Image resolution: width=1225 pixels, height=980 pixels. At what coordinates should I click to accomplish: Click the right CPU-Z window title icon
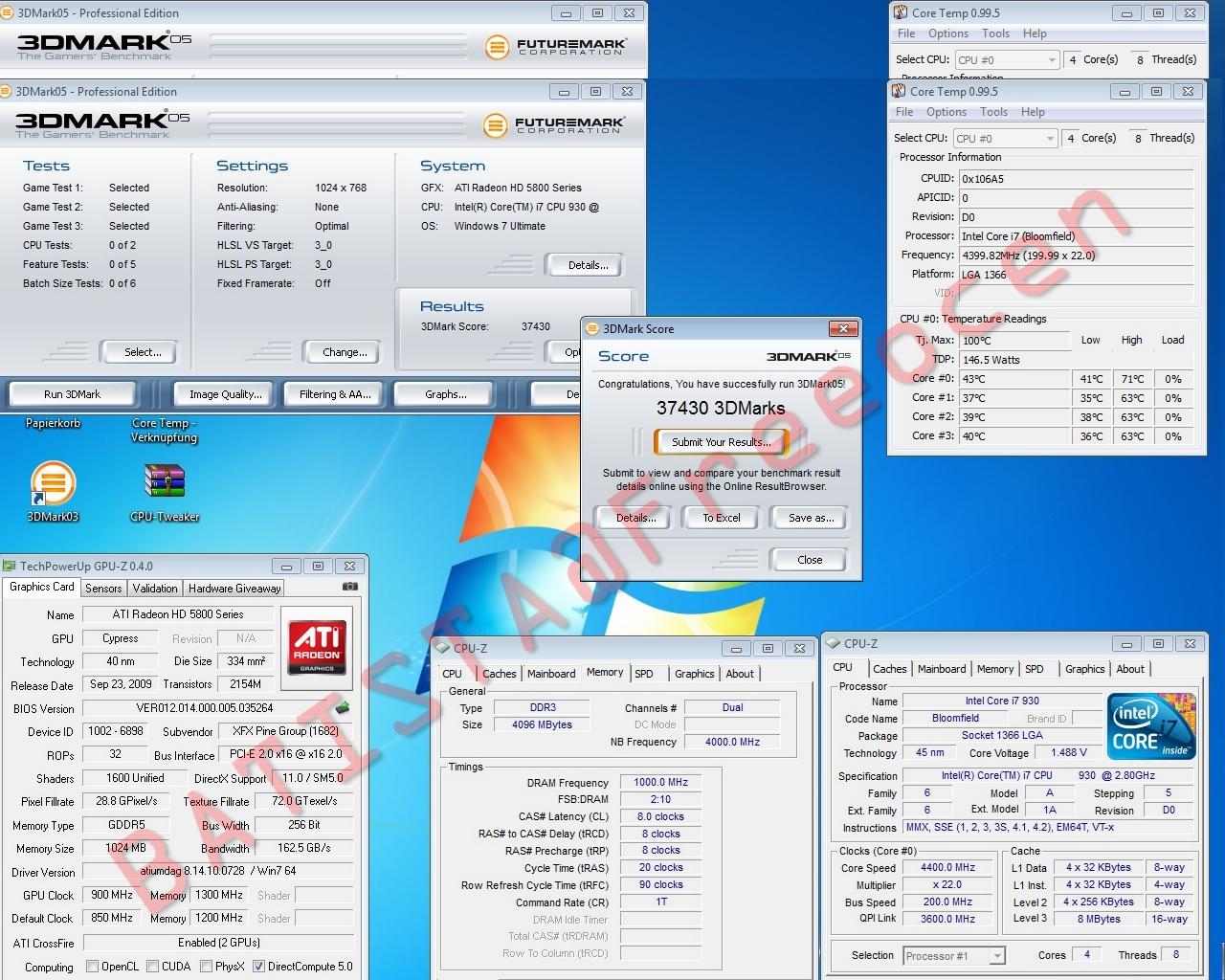[834, 643]
